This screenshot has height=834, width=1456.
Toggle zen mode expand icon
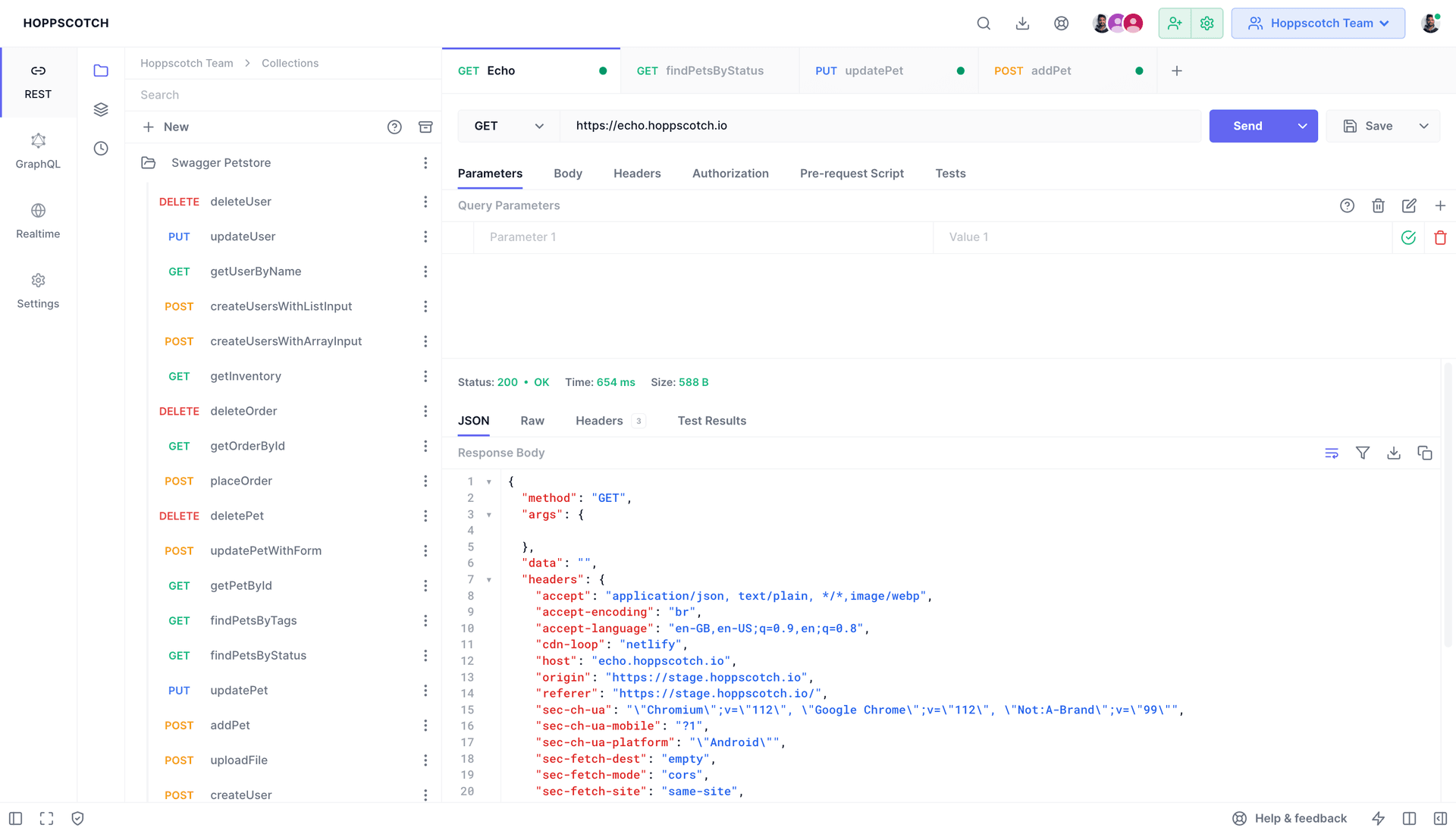[x=46, y=818]
